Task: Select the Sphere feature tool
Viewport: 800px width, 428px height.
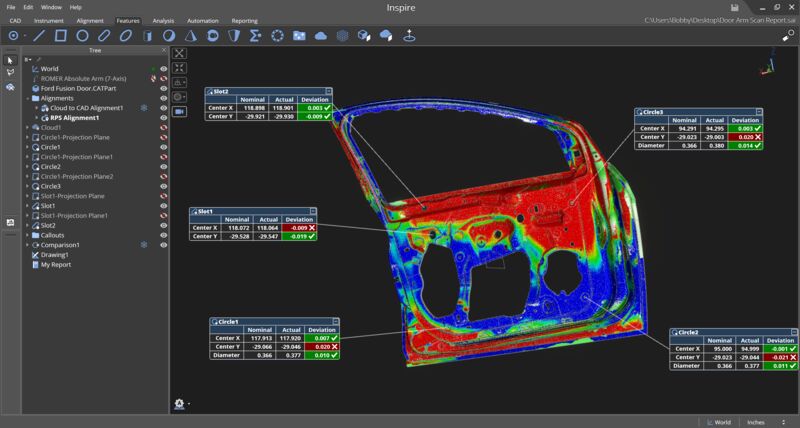Action: [169, 36]
